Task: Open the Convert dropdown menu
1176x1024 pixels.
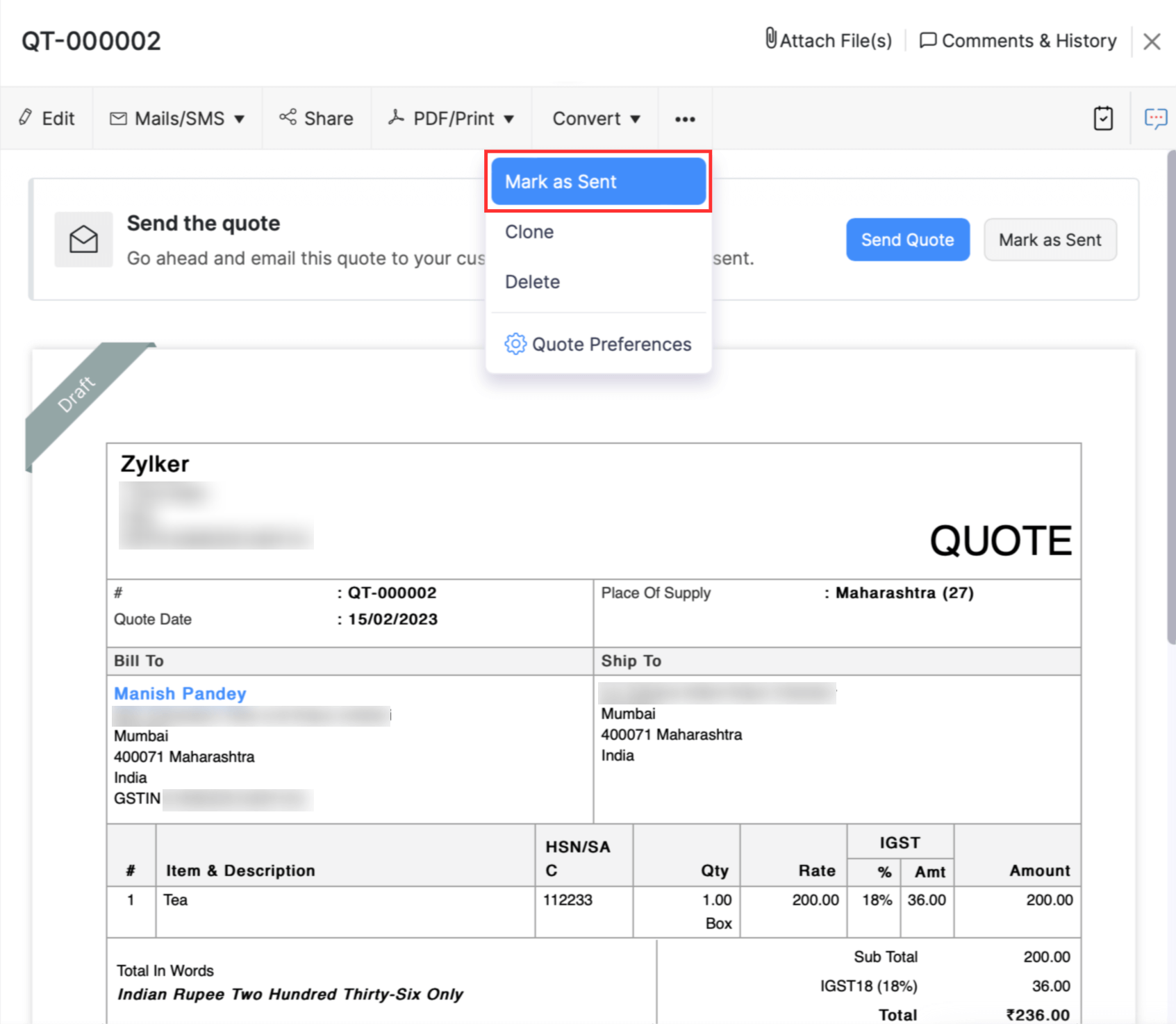Action: point(595,119)
